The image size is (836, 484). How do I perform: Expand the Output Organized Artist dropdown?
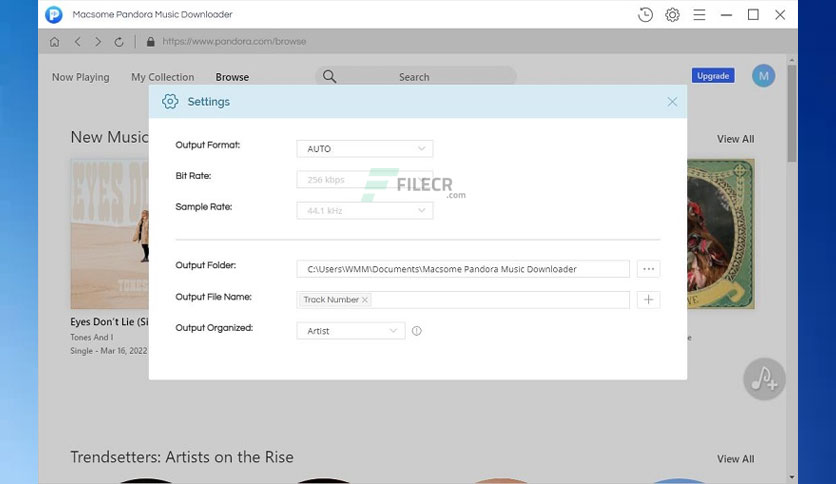(351, 331)
